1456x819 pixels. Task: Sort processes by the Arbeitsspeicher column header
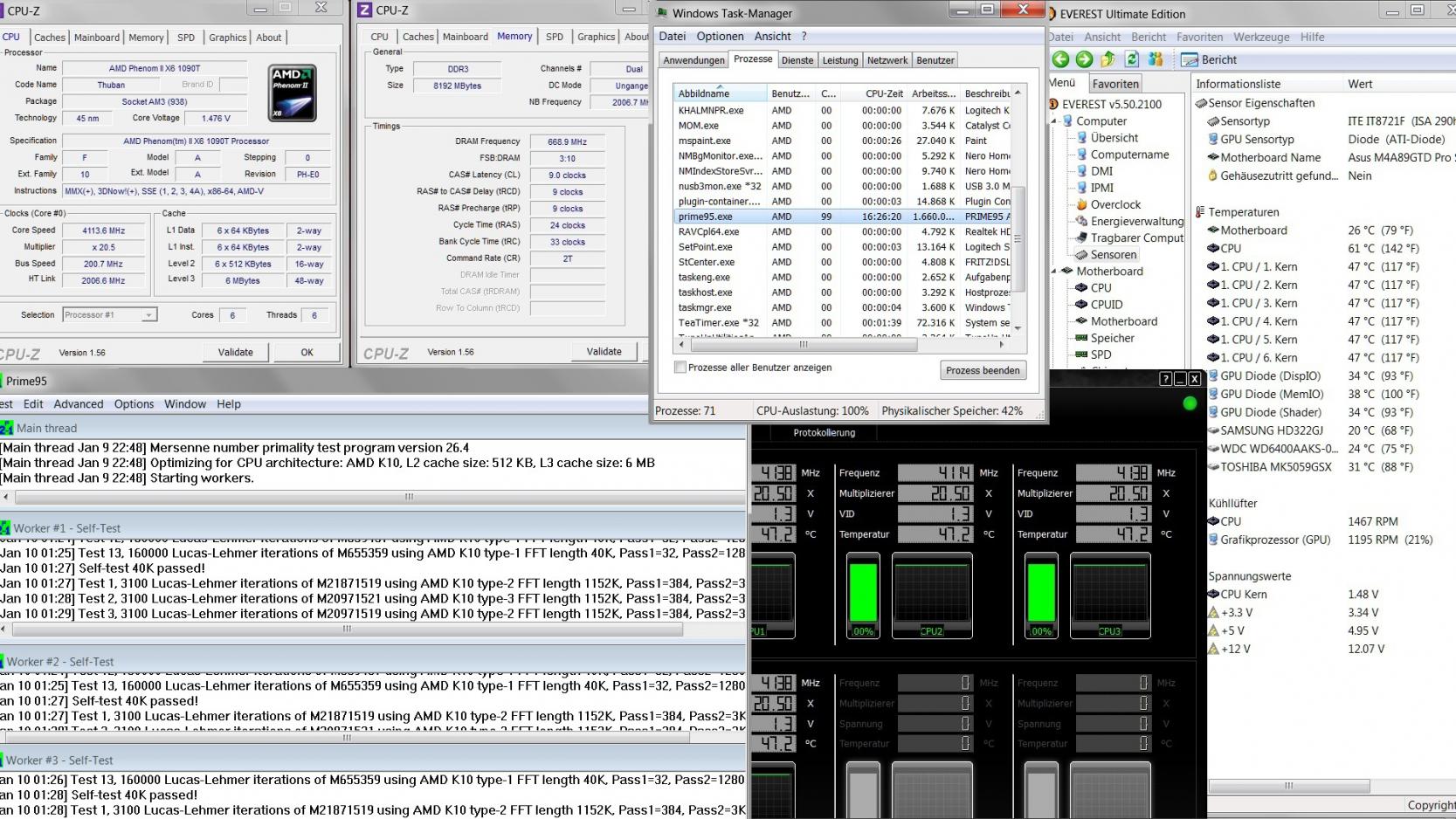934,93
